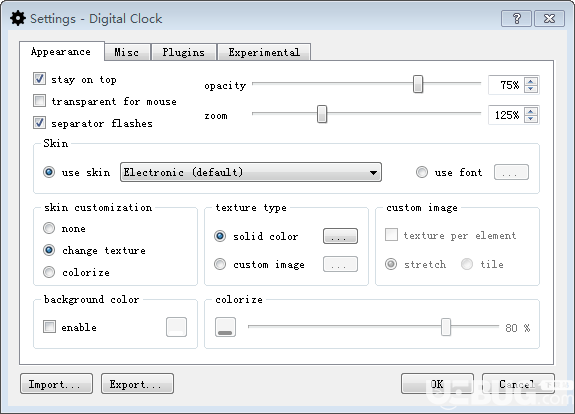Viewport: 575px width, 414px height.
Task: Click the colorize color swatch button
Action: tap(225, 327)
